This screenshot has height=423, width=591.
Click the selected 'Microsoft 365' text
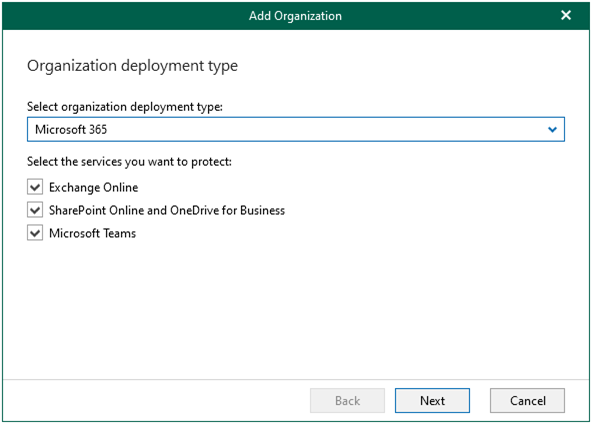click(71, 129)
